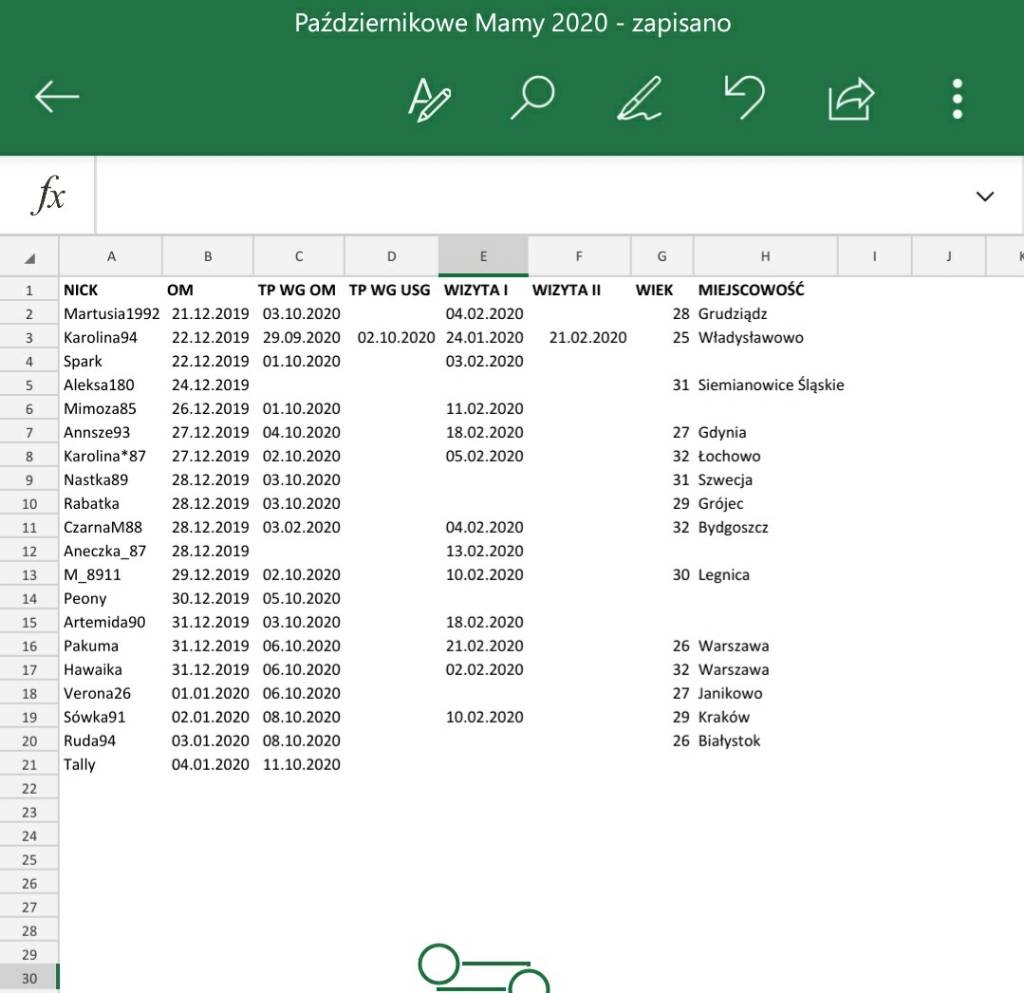
Task: Open the share icon
Action: point(850,99)
